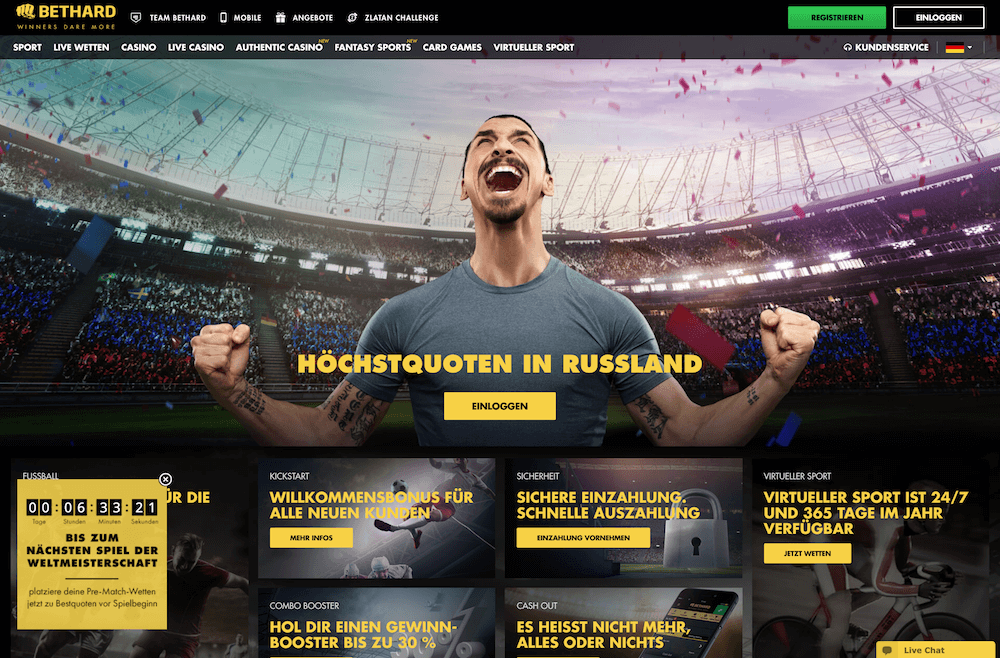Viewport: 1000px width, 658px height.
Task: Click the top-right Einloggen button
Action: point(939,18)
